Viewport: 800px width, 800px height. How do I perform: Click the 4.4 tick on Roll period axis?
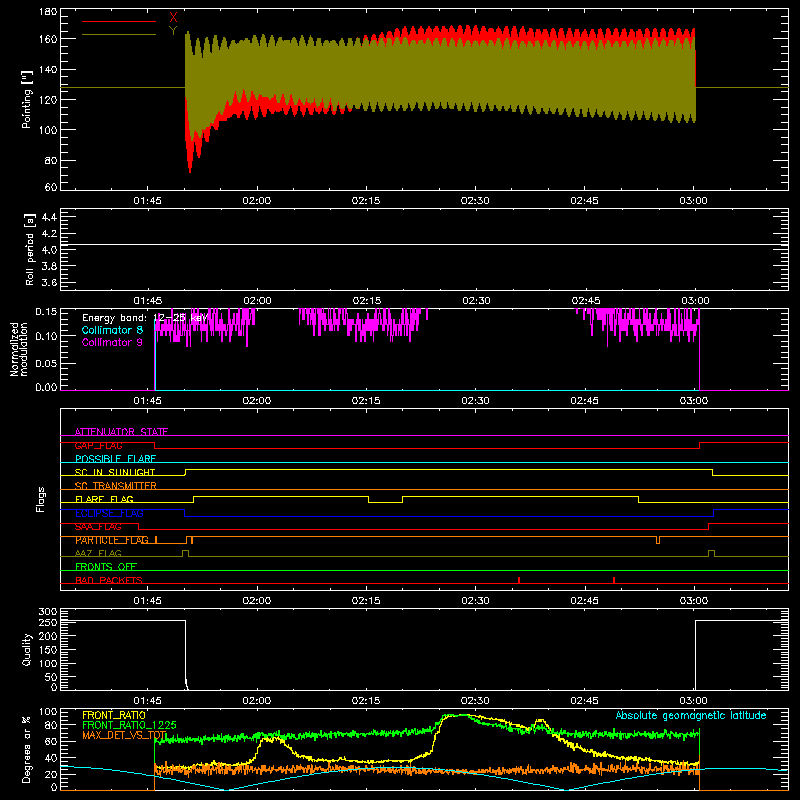click(49, 217)
